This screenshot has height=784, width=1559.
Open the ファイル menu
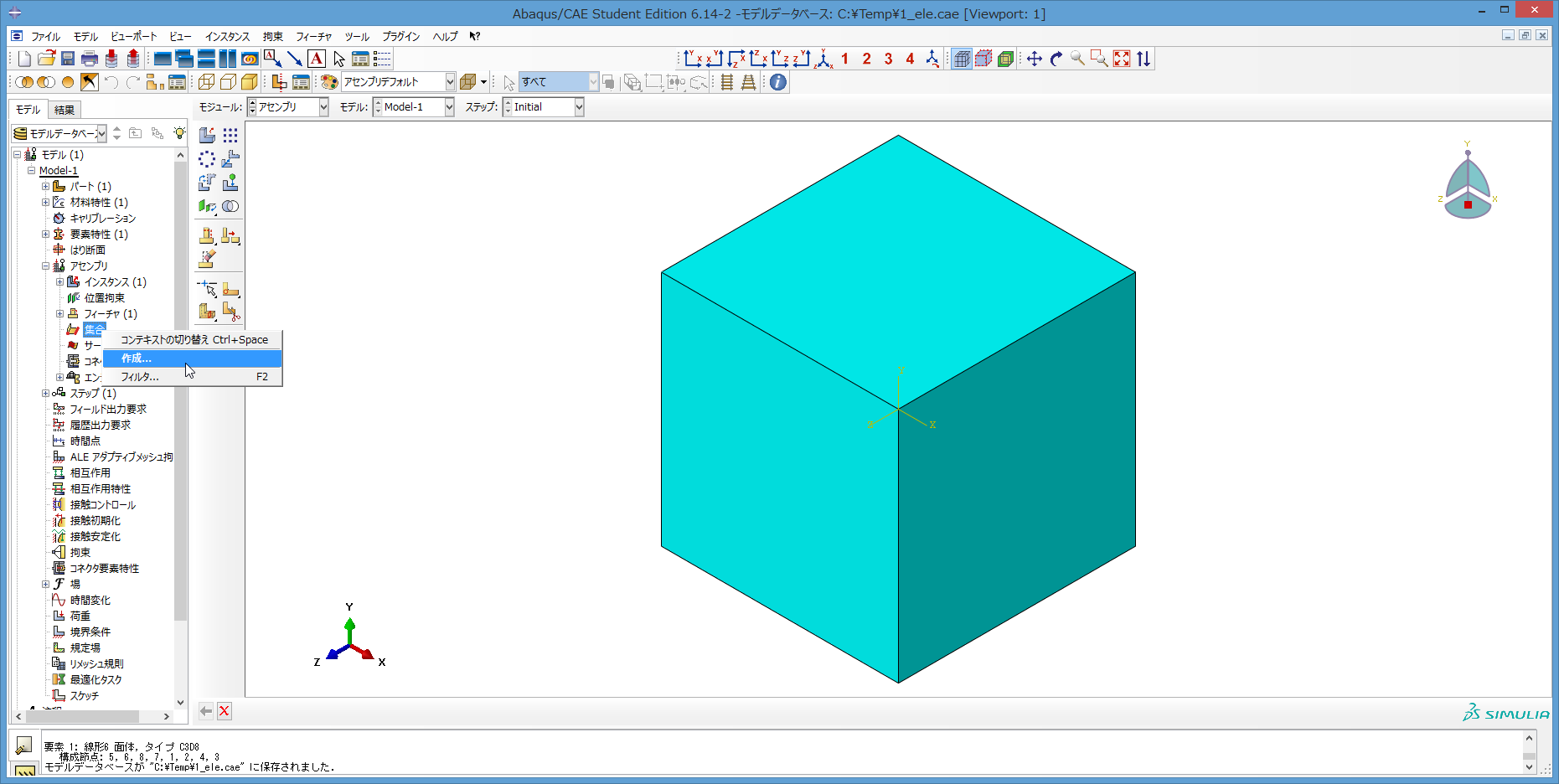(x=45, y=37)
